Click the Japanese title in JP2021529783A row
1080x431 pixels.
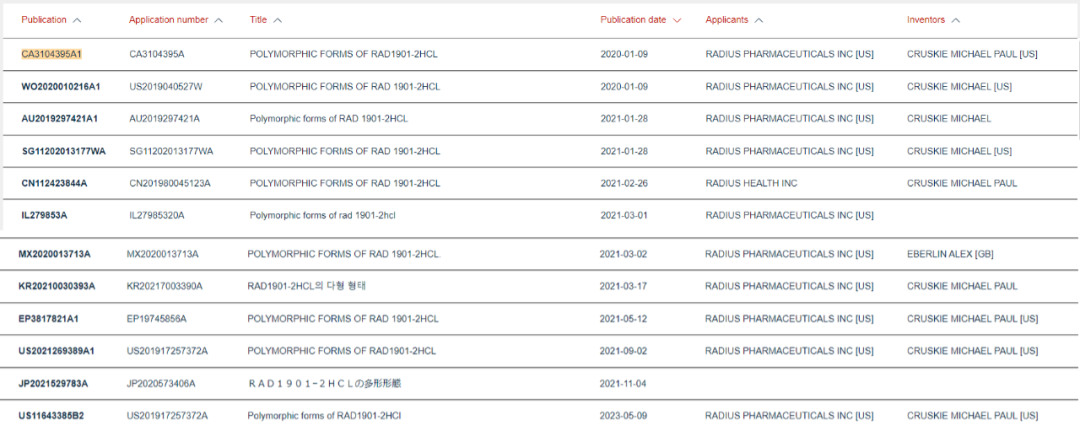coord(324,383)
